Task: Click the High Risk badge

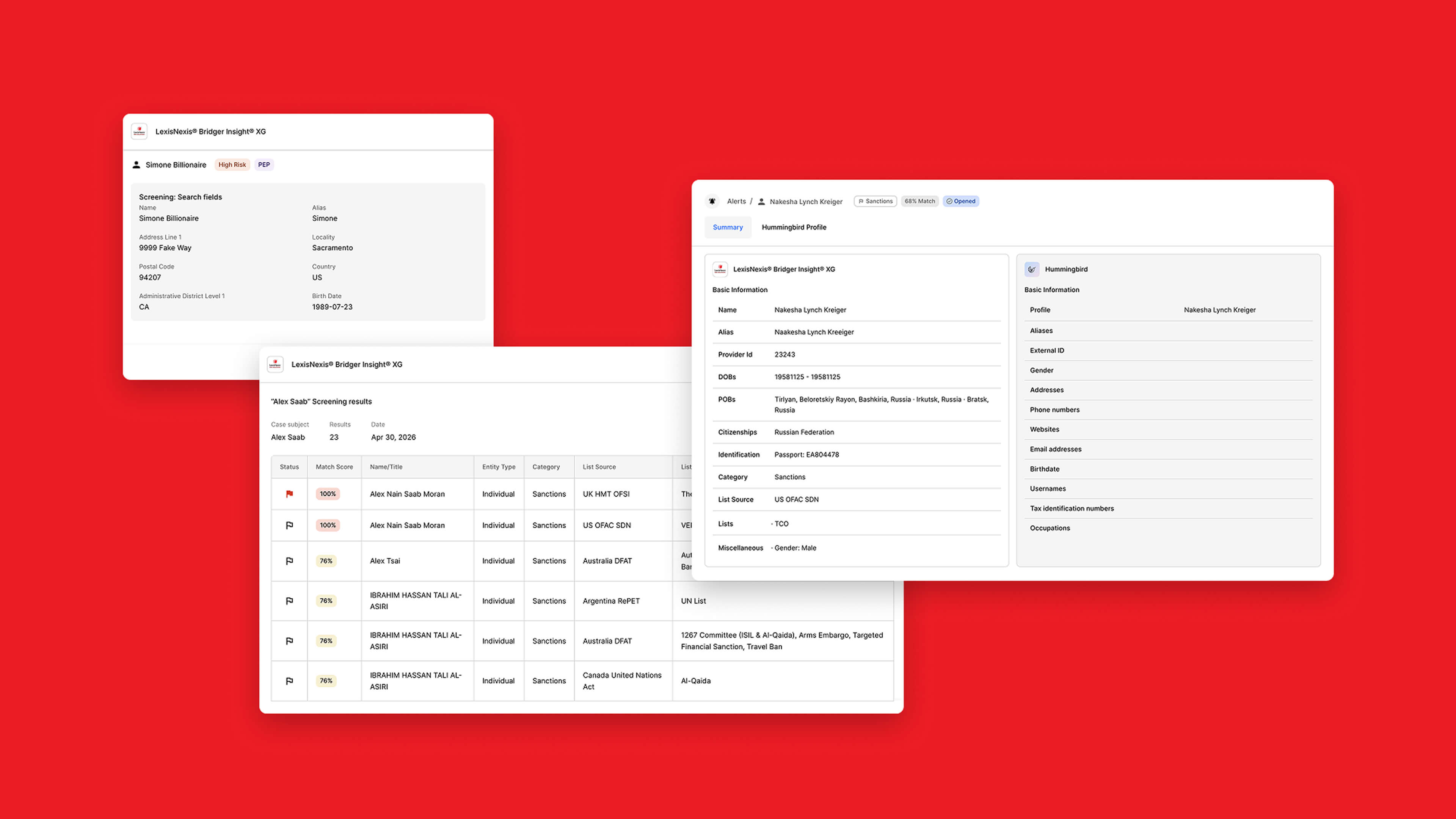Action: click(x=232, y=165)
